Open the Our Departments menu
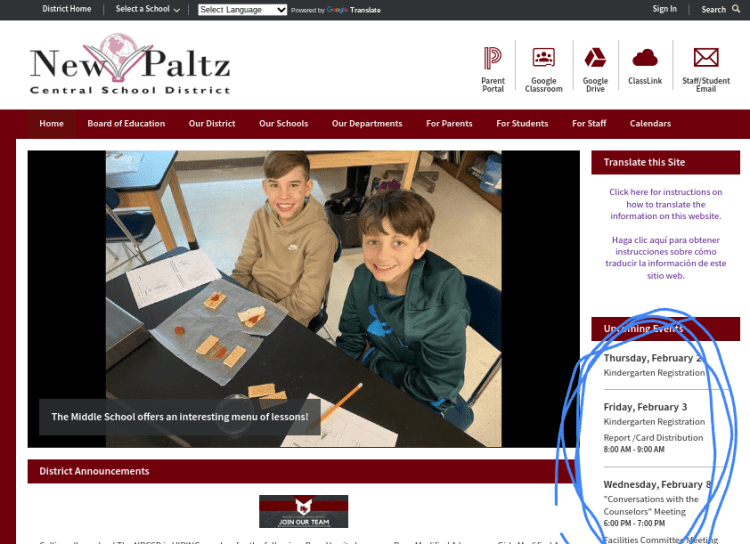The width and height of the screenshot is (750, 544). (367, 124)
